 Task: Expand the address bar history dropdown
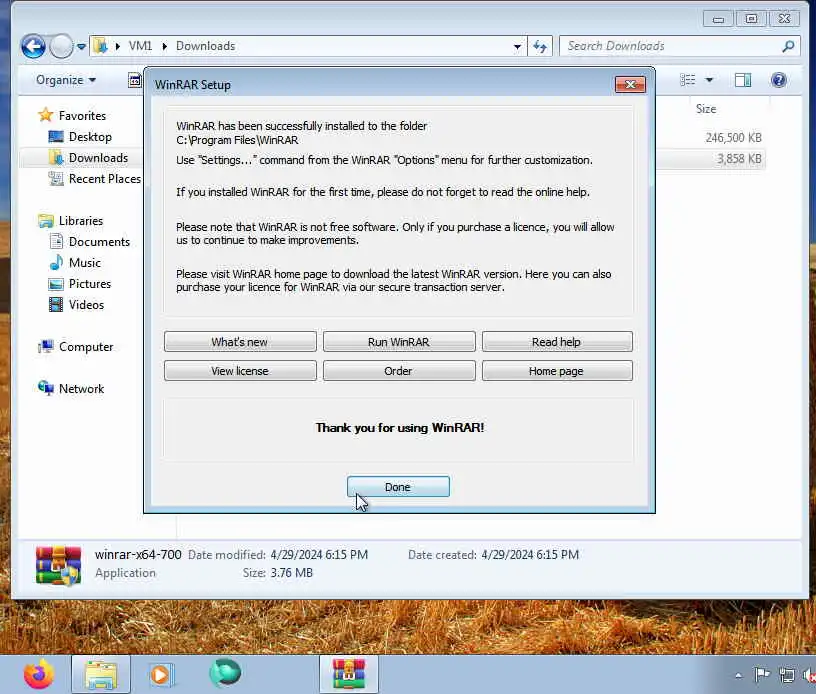tap(517, 46)
